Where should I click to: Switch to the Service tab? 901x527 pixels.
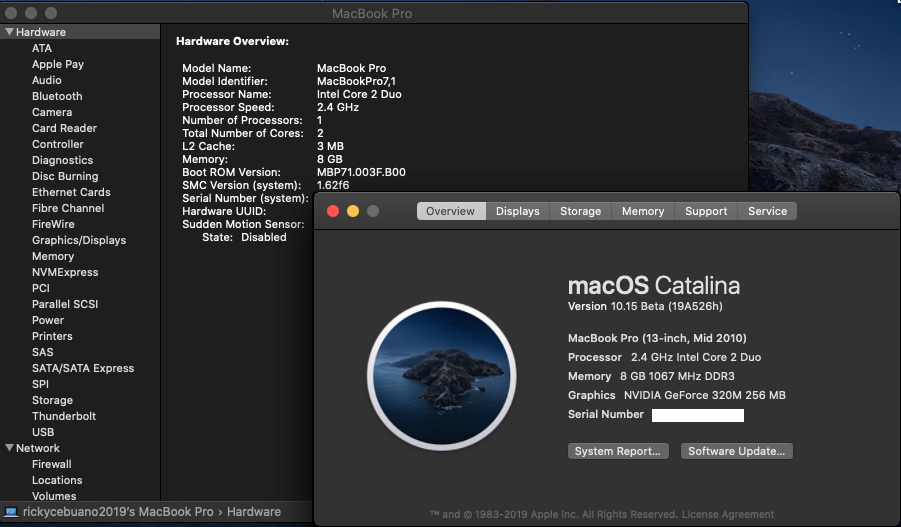coord(767,211)
